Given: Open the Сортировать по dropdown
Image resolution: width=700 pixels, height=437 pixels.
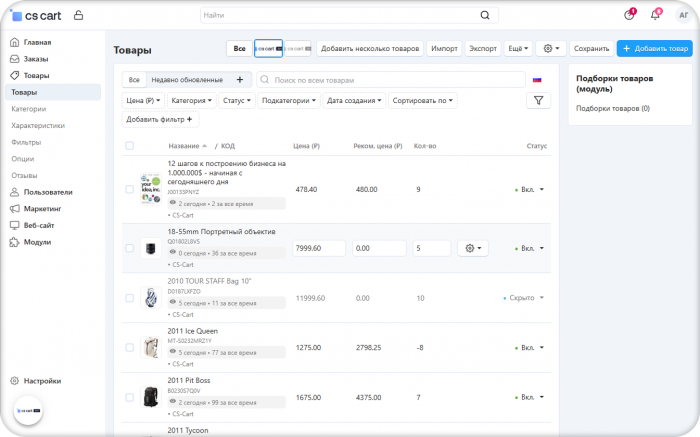Looking at the screenshot, I should click(422, 100).
